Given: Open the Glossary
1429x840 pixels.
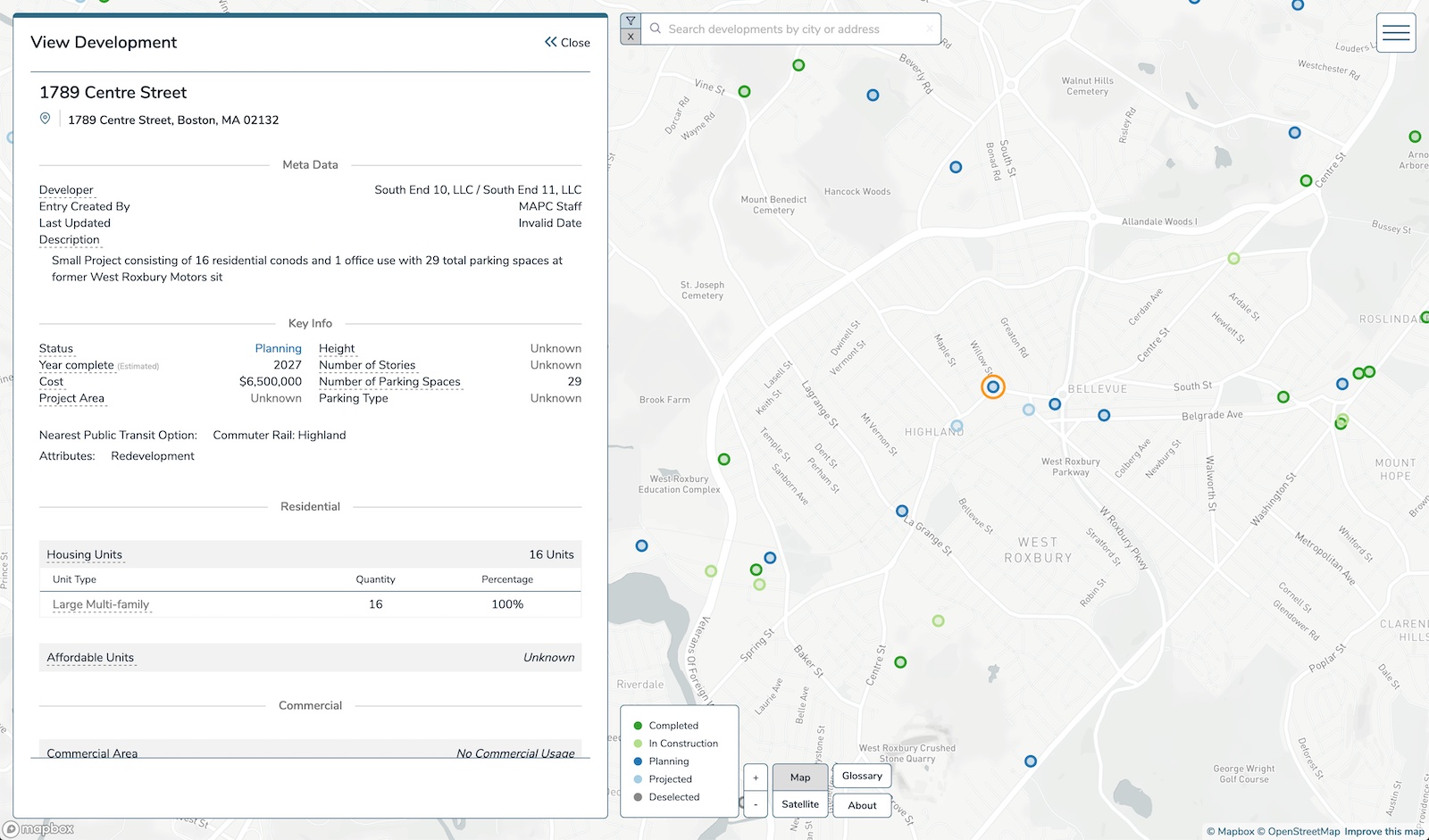Looking at the screenshot, I should tap(862, 776).
